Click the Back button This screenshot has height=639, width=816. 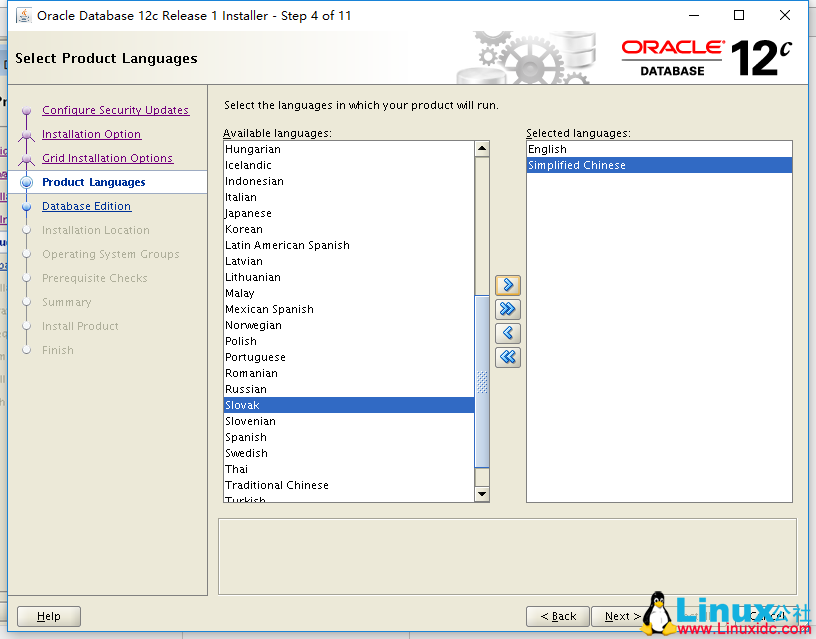(557, 616)
